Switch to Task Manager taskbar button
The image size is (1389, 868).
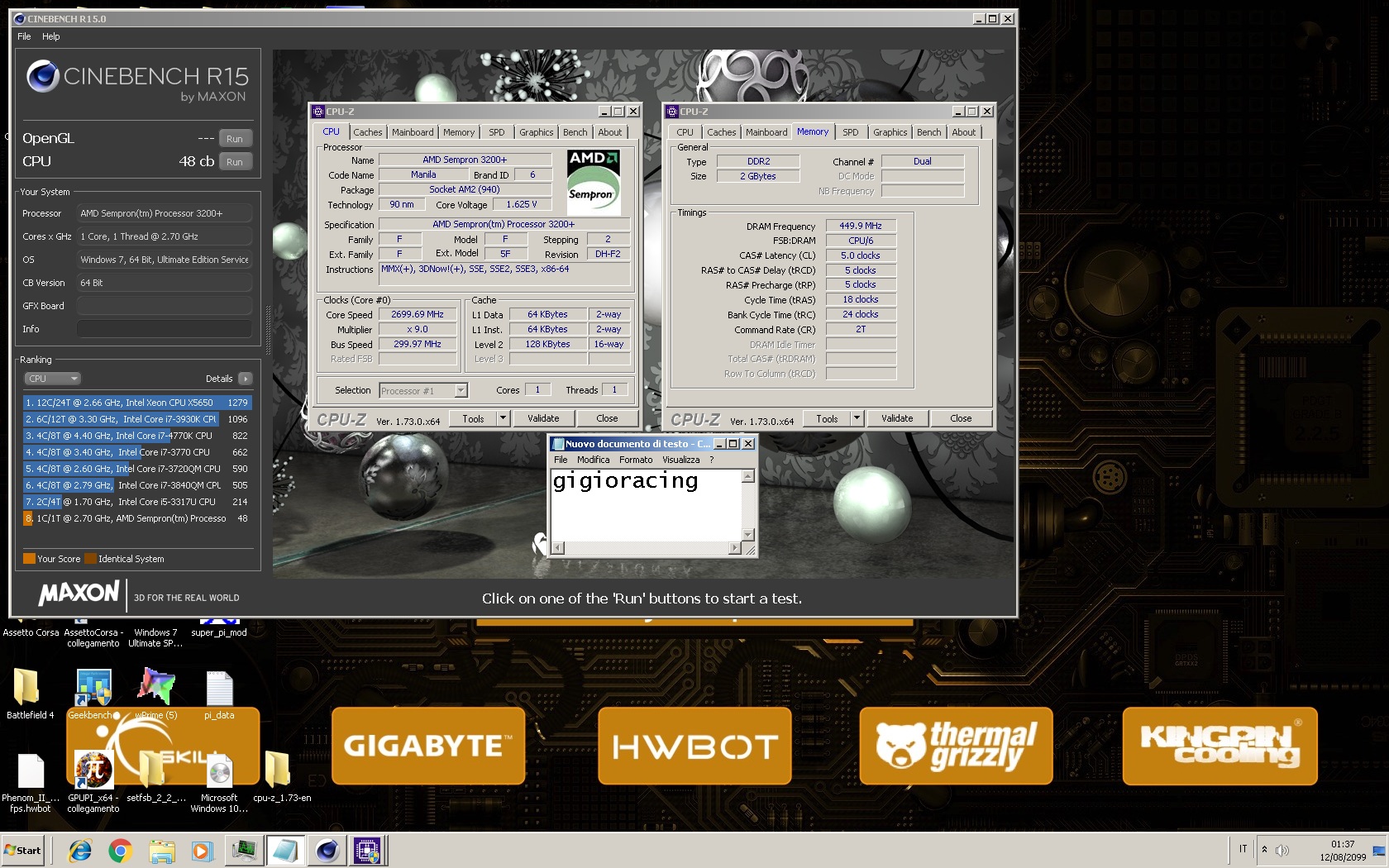244,851
